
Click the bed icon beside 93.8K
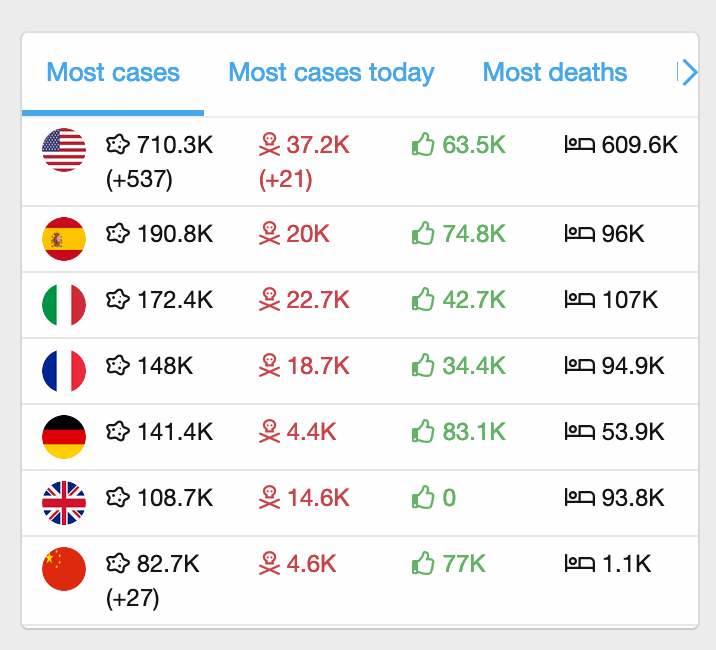[579, 497]
